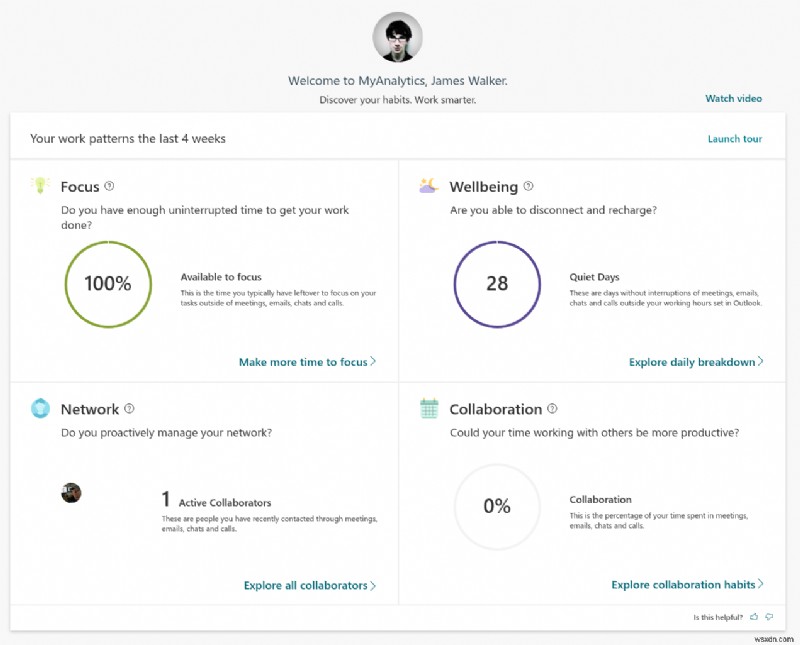Click the Focus question about uninterrupted time

205,217
